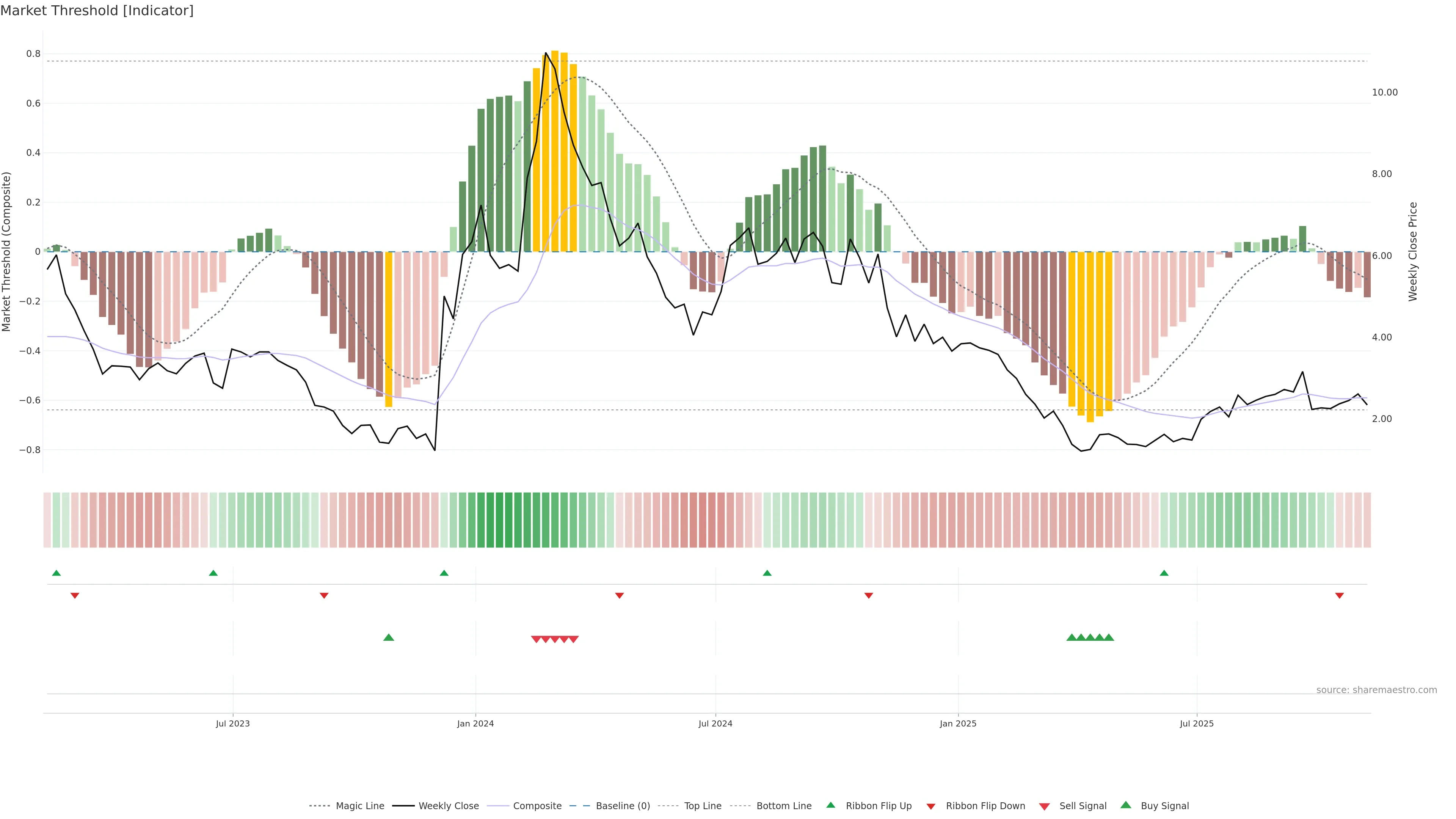Click the sharemaestro.com source link
The image size is (1456, 819).
tap(1376, 690)
